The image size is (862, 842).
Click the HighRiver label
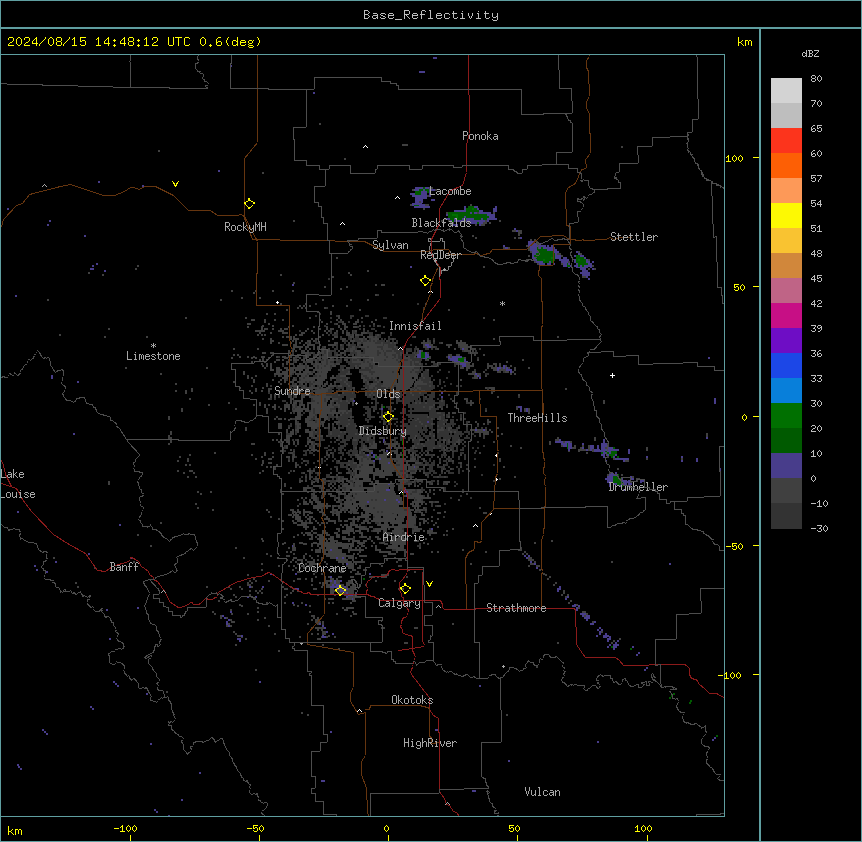point(430,743)
